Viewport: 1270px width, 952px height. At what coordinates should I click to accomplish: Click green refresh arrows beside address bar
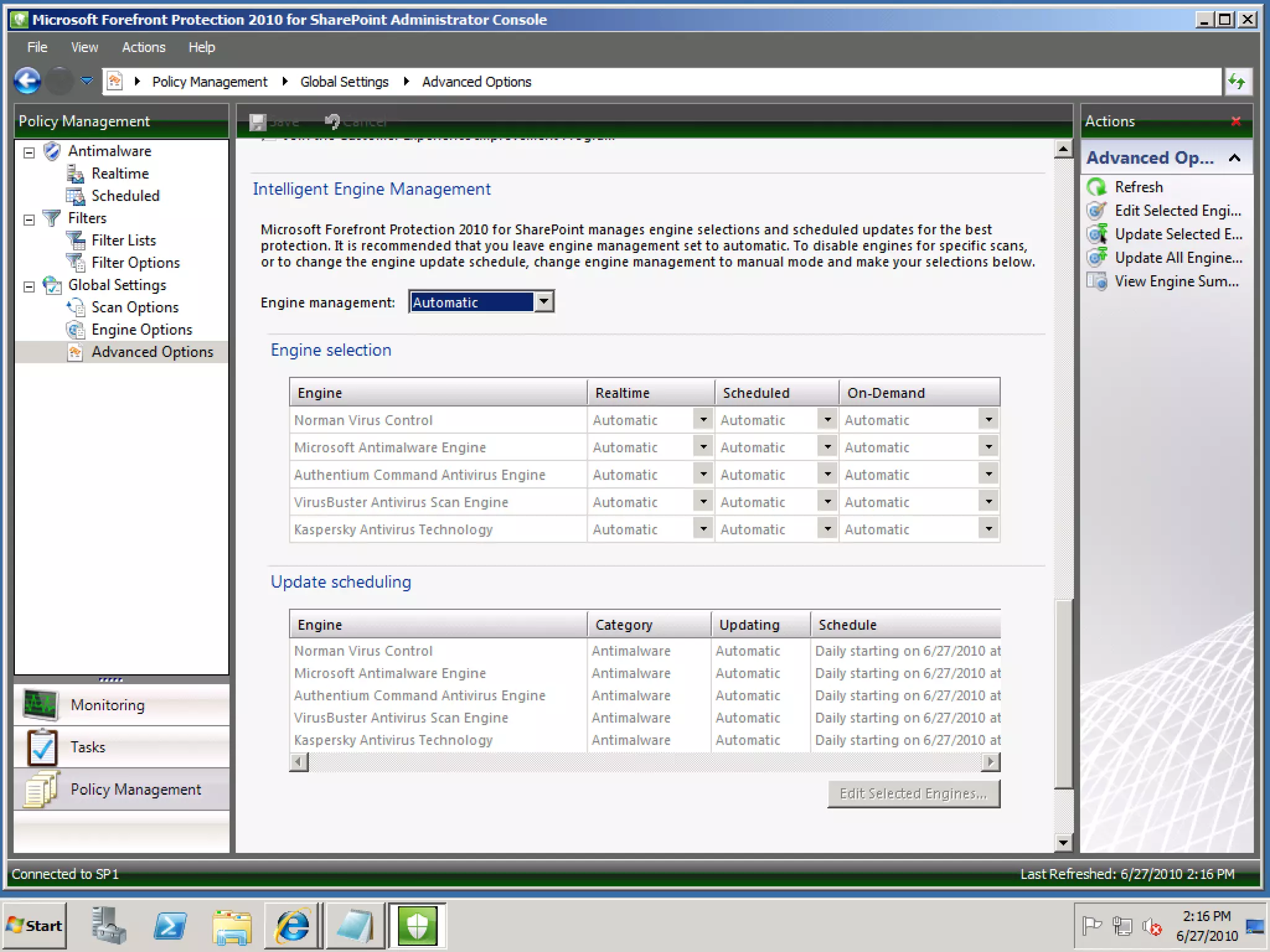click(1237, 81)
